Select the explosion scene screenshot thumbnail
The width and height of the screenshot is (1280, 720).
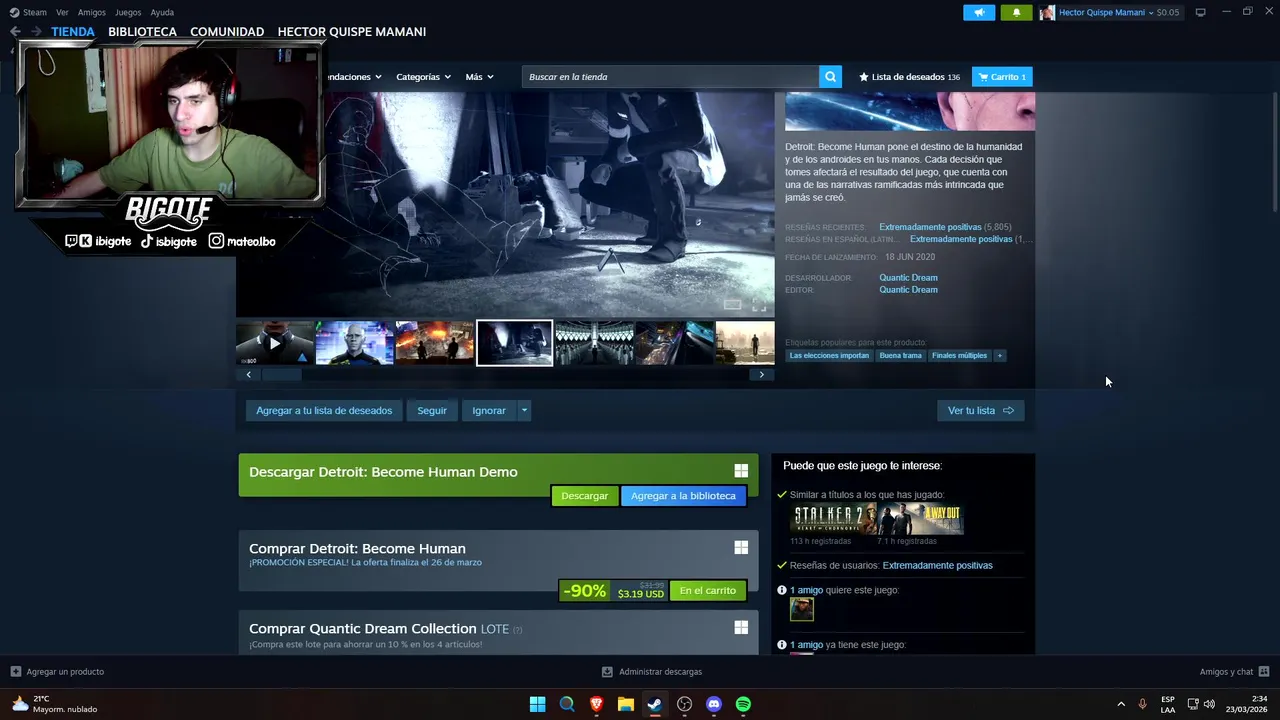[x=435, y=343]
